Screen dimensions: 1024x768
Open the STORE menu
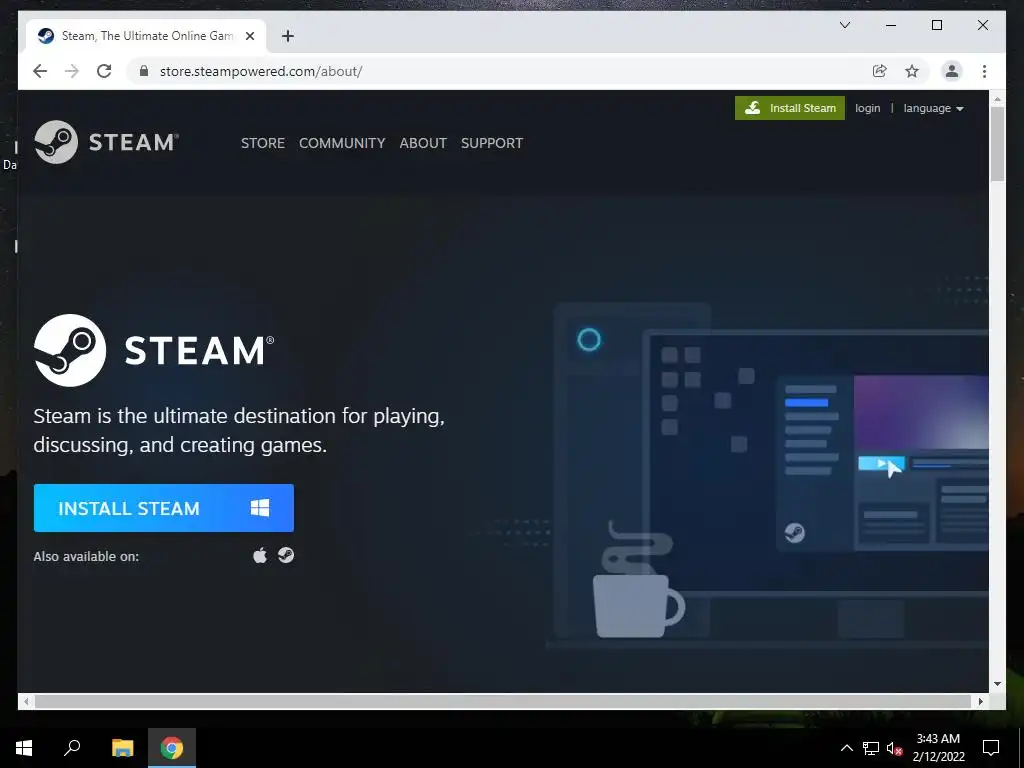click(263, 143)
